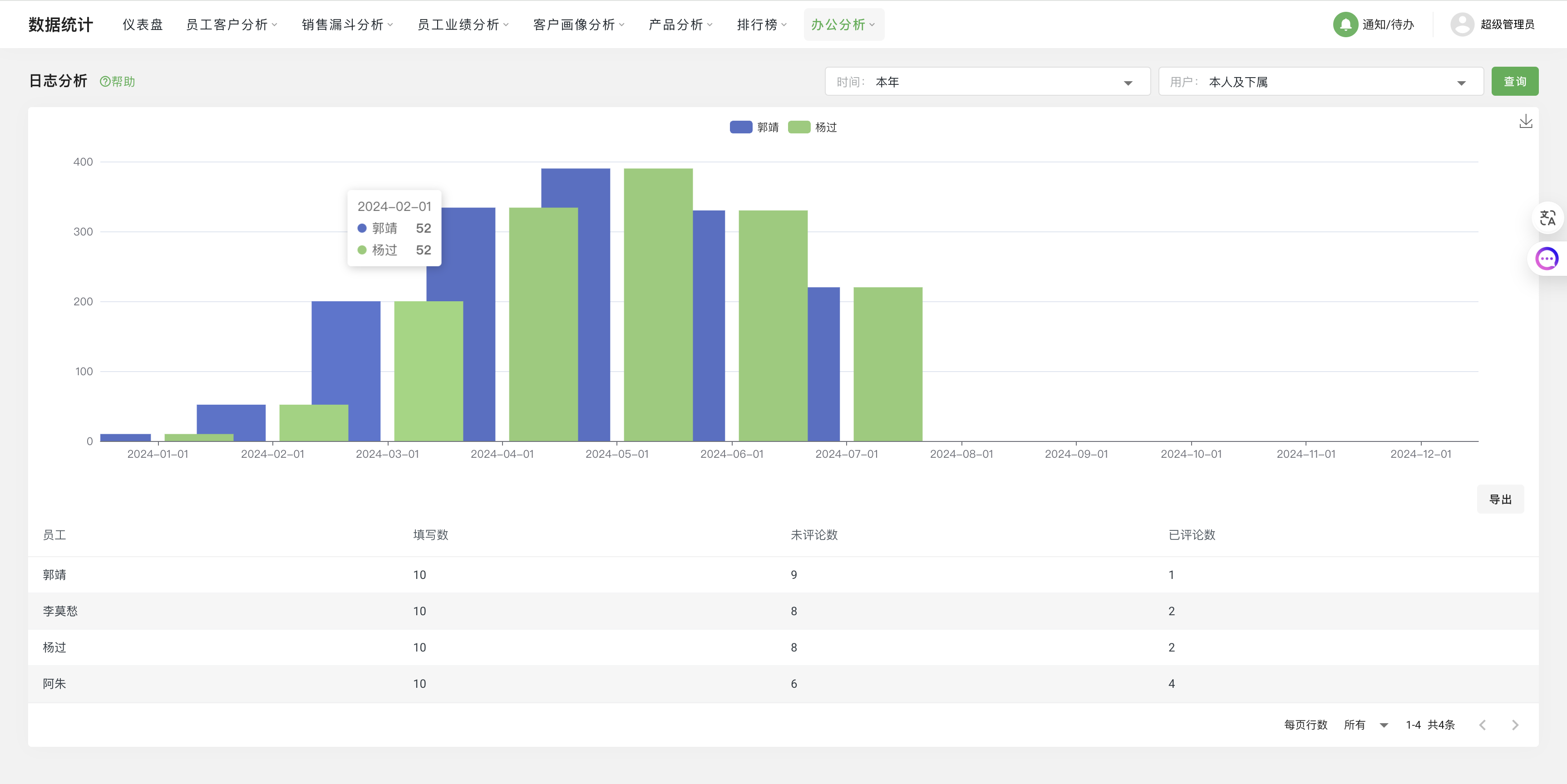Viewport: 1567px width, 784px height.
Task: Open the 销售漏斗分析 menu
Action: pyautogui.click(x=347, y=24)
